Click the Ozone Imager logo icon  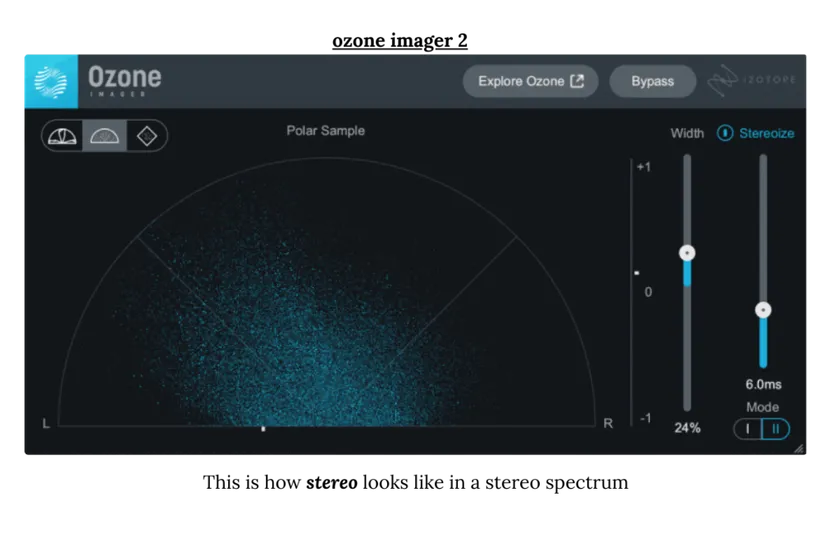51,81
